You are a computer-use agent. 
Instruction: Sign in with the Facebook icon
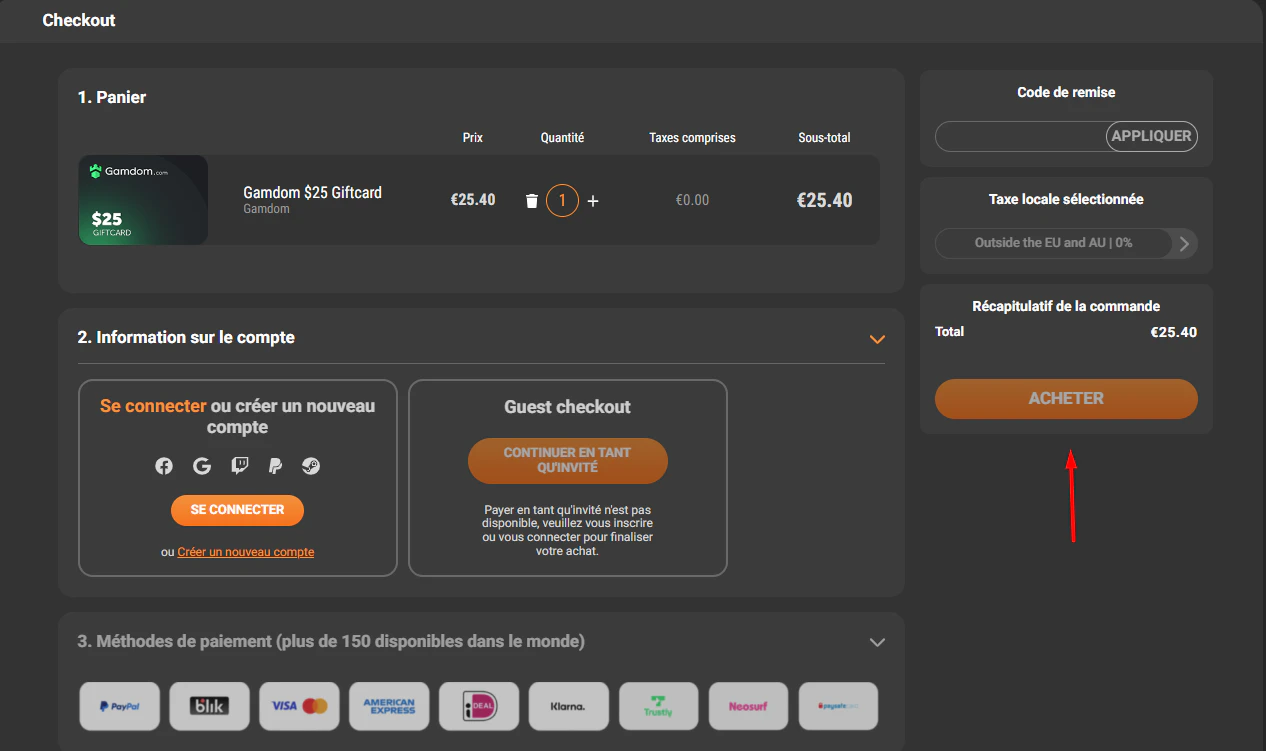point(164,466)
